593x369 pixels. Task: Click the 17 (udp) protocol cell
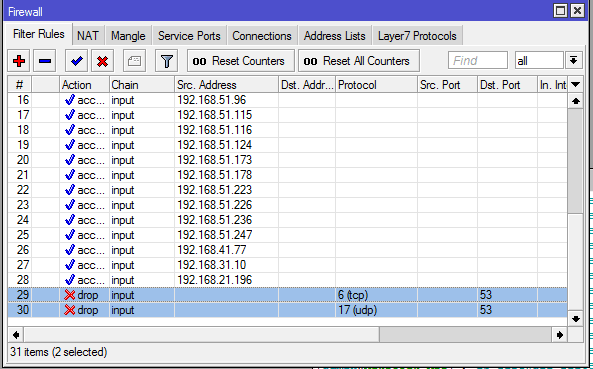[376, 310]
